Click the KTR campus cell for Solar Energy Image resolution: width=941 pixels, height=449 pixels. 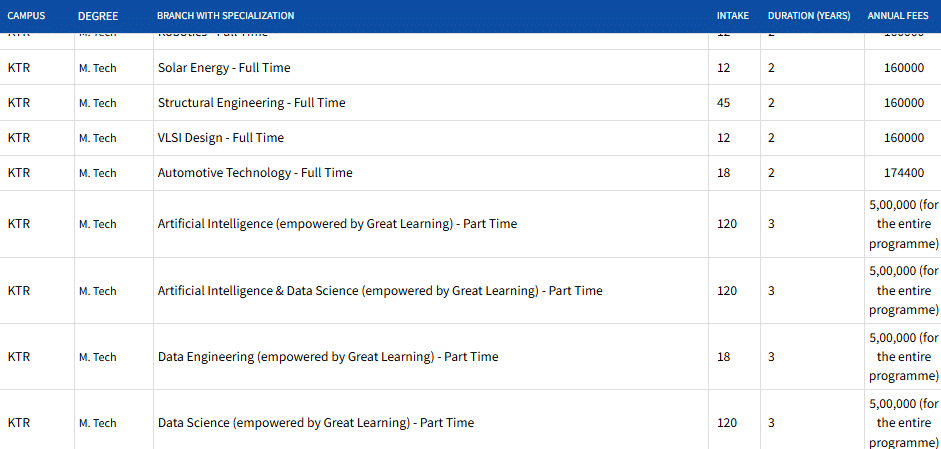click(x=19, y=68)
